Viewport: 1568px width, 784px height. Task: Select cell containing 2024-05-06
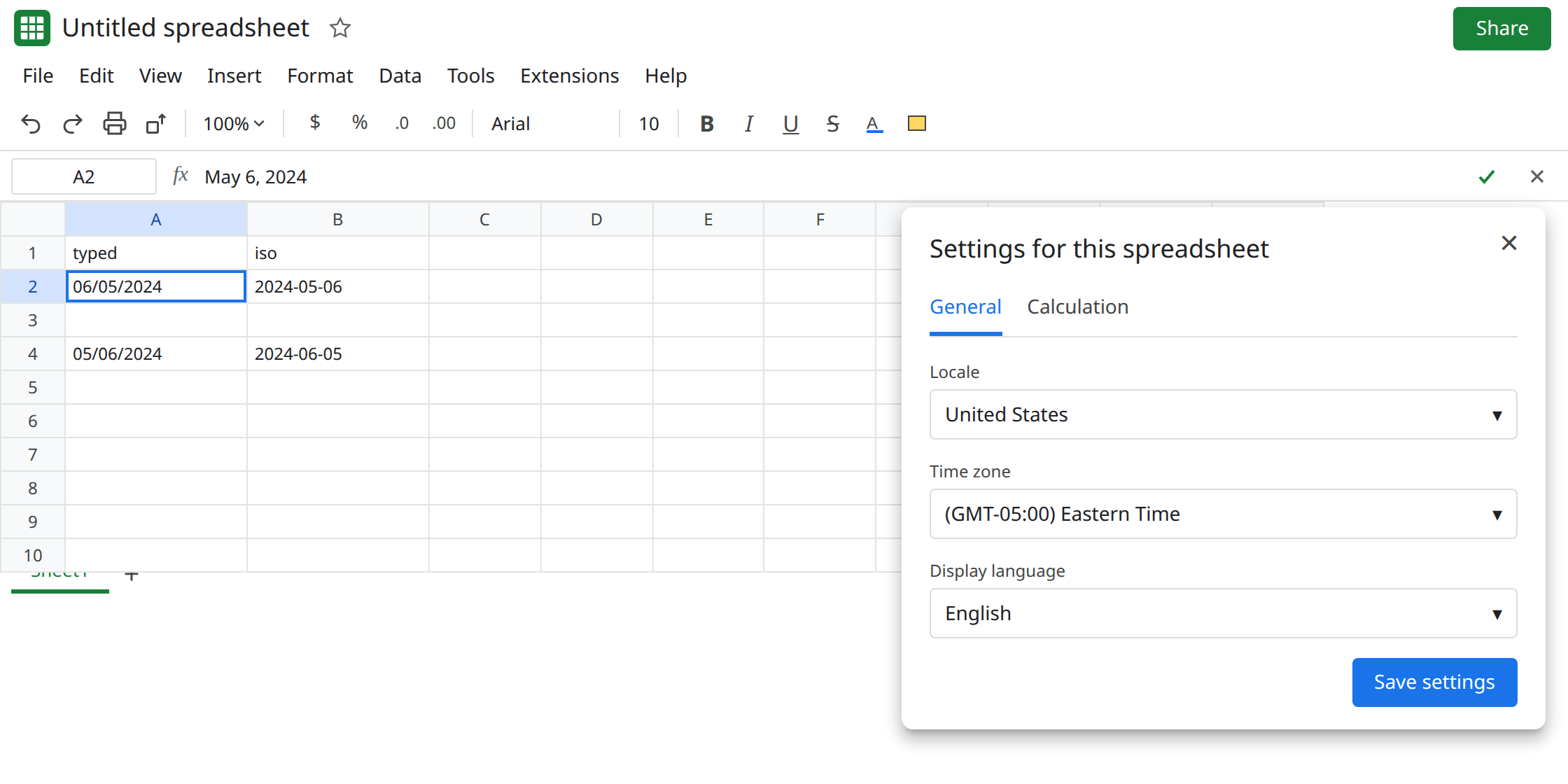click(338, 286)
